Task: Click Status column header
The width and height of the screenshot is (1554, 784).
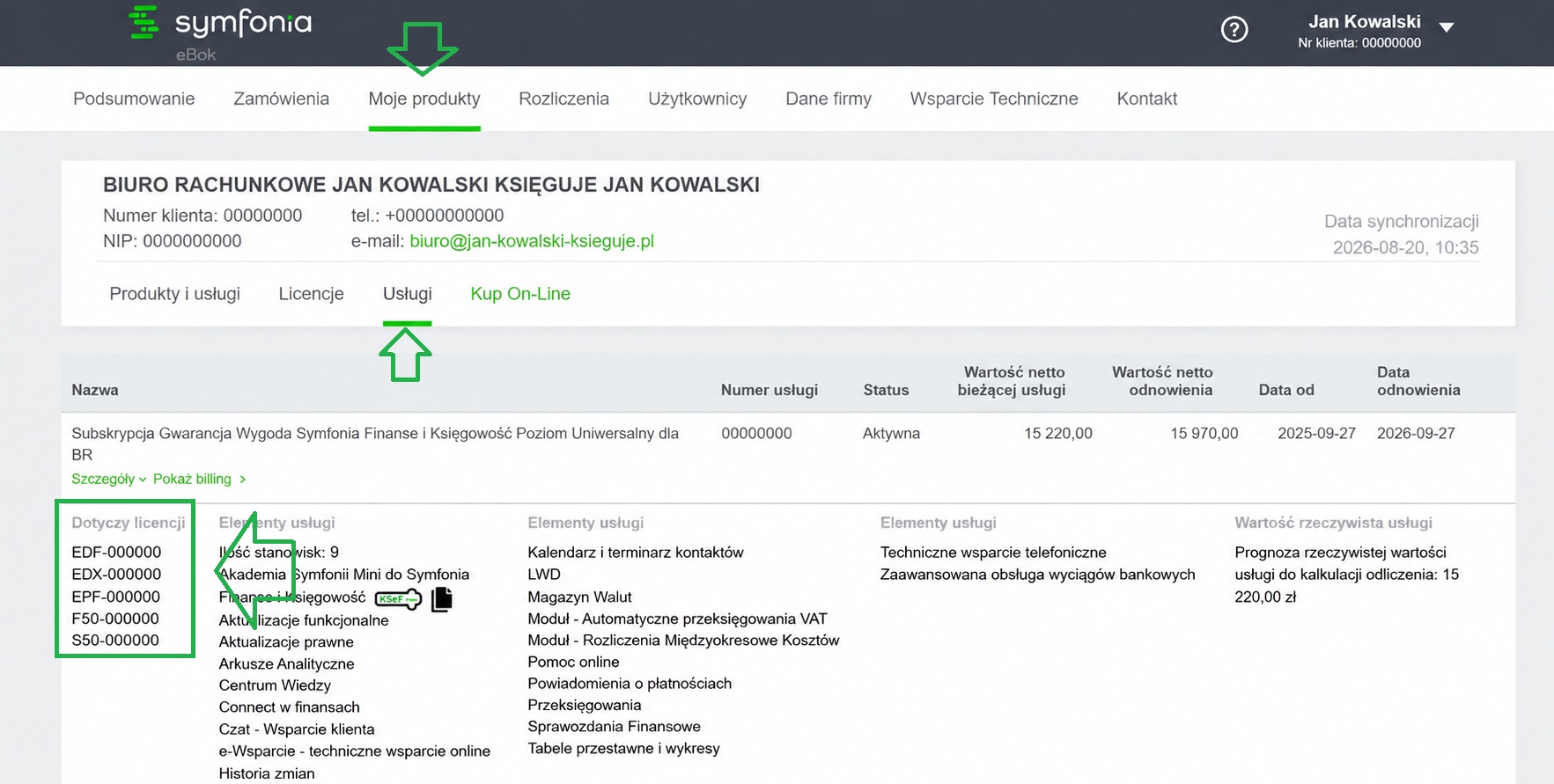Action: pos(886,390)
